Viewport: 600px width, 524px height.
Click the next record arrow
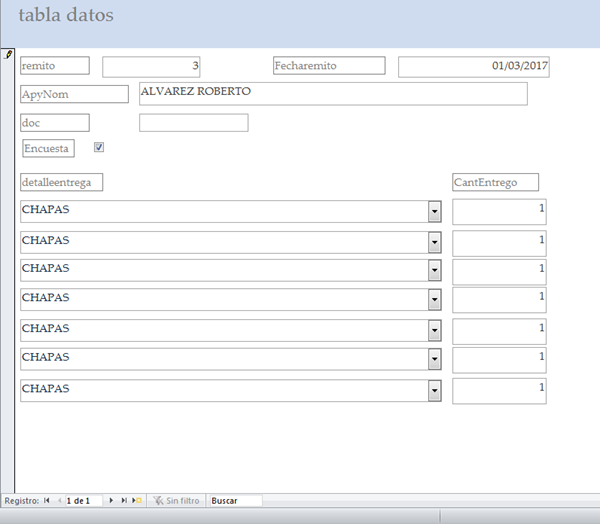coord(111,500)
